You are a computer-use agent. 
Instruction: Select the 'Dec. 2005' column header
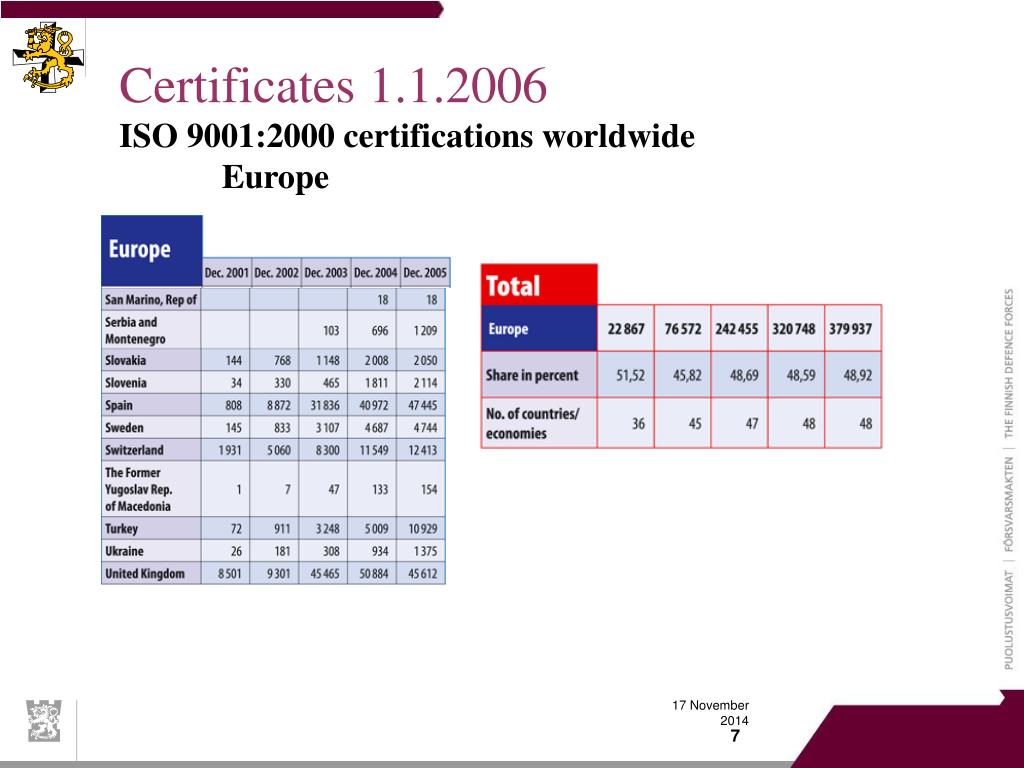pos(425,272)
